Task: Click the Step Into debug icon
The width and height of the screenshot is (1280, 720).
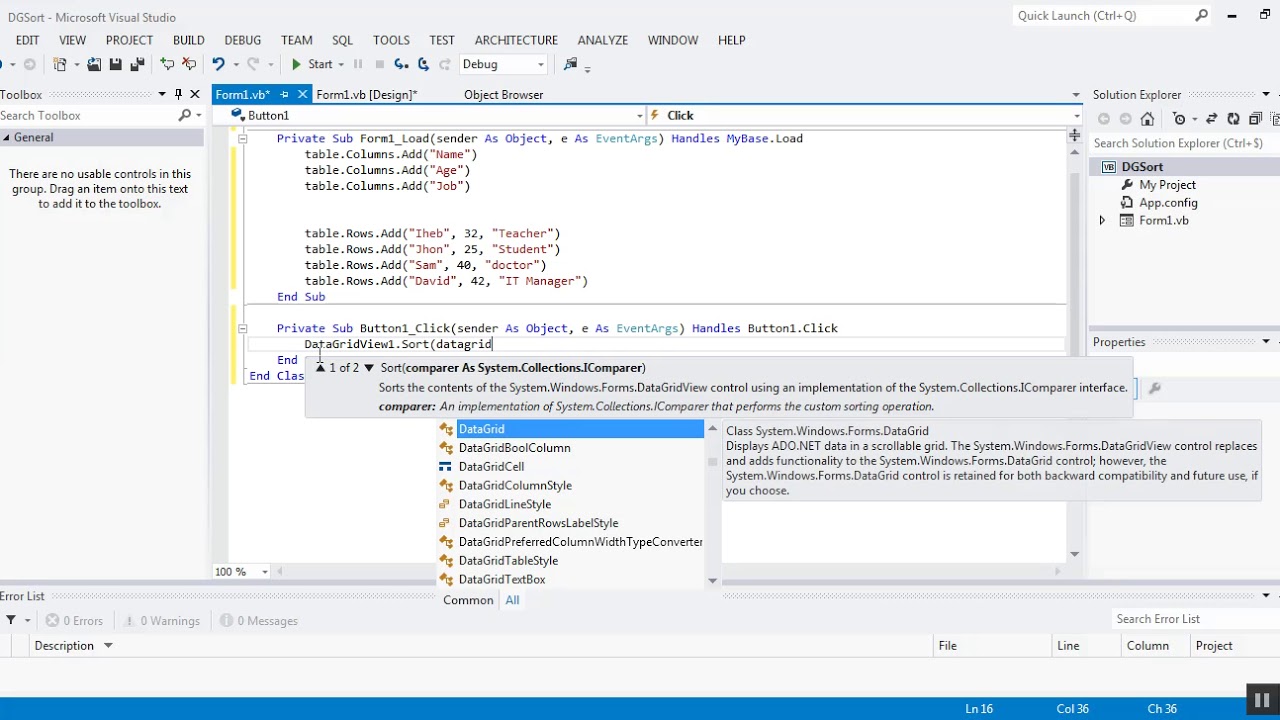Action: [x=401, y=64]
